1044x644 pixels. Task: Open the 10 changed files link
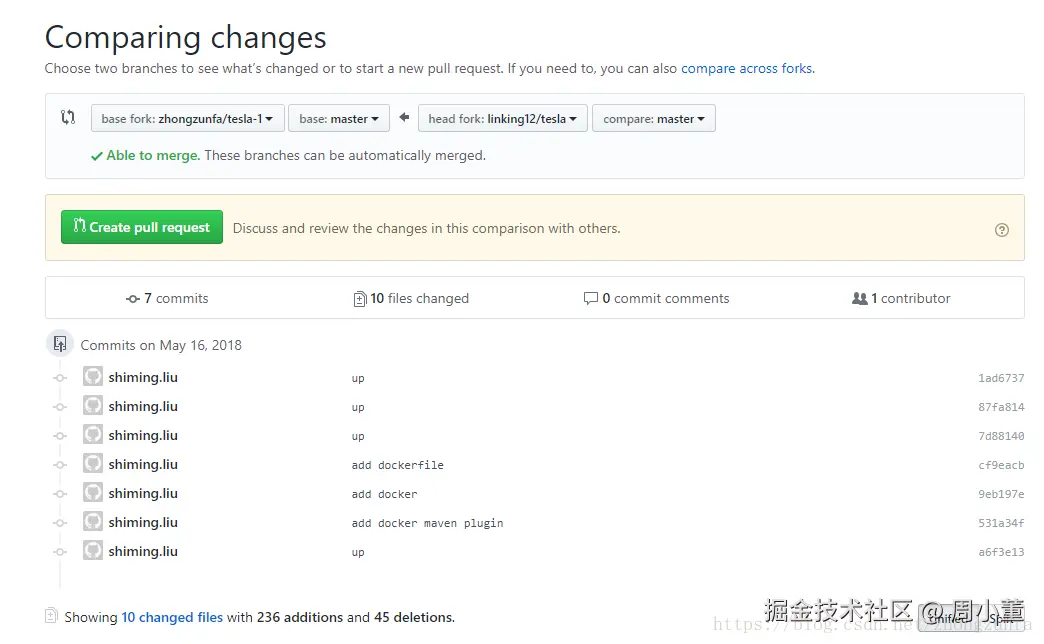[172, 617]
